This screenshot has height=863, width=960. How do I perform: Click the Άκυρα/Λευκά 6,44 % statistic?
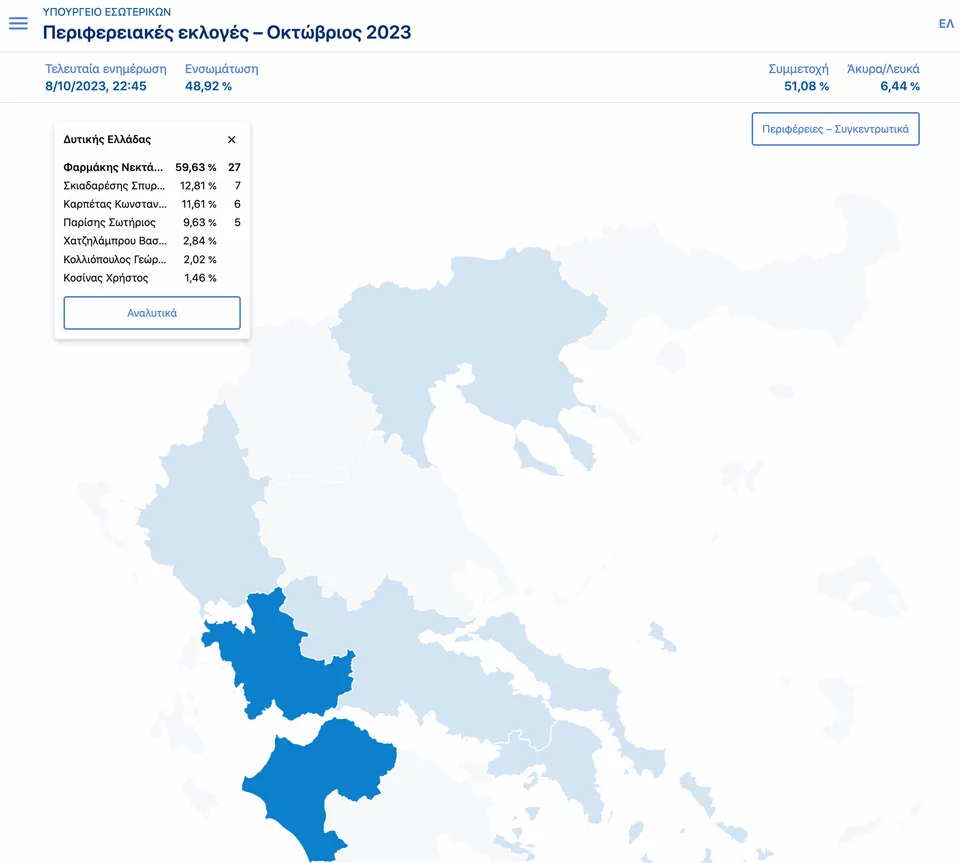pos(883,78)
